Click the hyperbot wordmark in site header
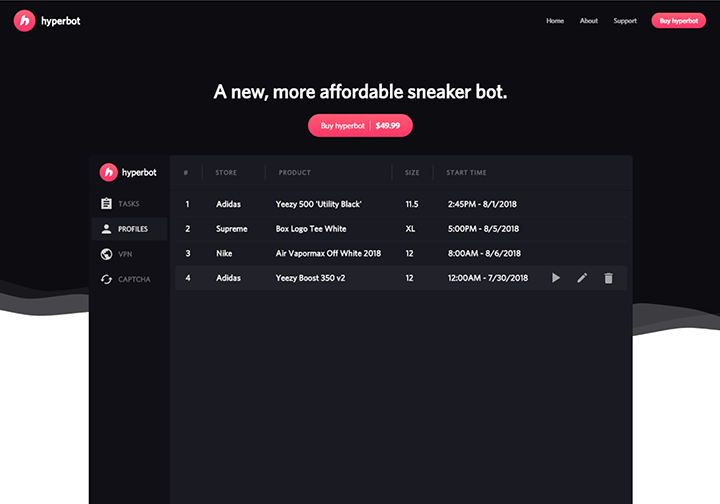This screenshot has height=504, width=720. click(61, 21)
